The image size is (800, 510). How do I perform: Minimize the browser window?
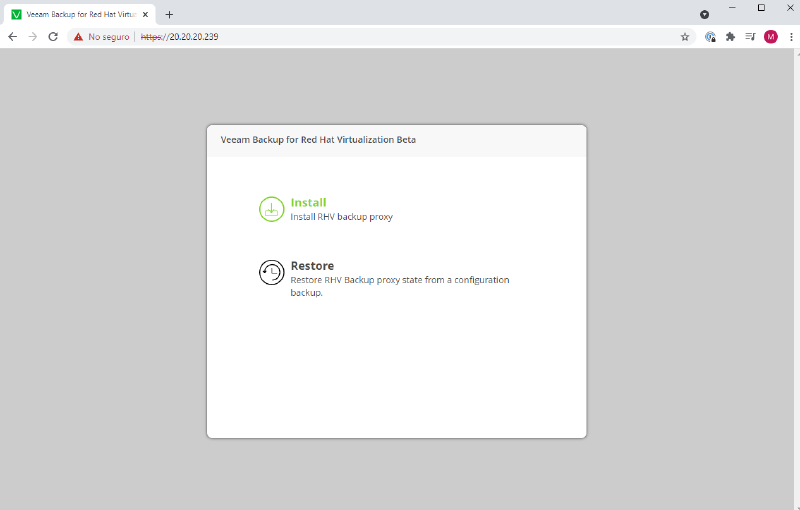[732, 8]
